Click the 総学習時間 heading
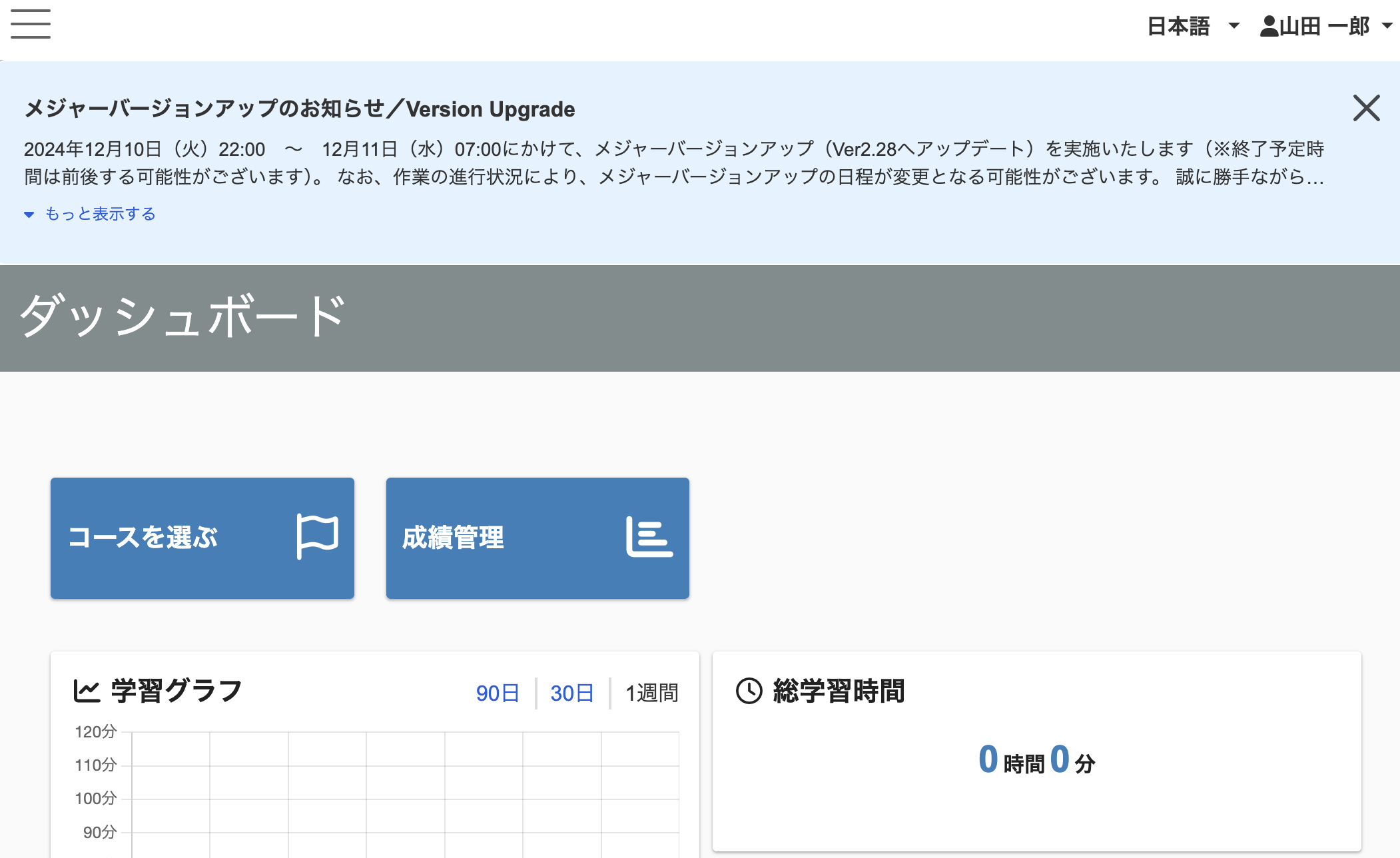This screenshot has width=1400, height=858. coord(839,691)
